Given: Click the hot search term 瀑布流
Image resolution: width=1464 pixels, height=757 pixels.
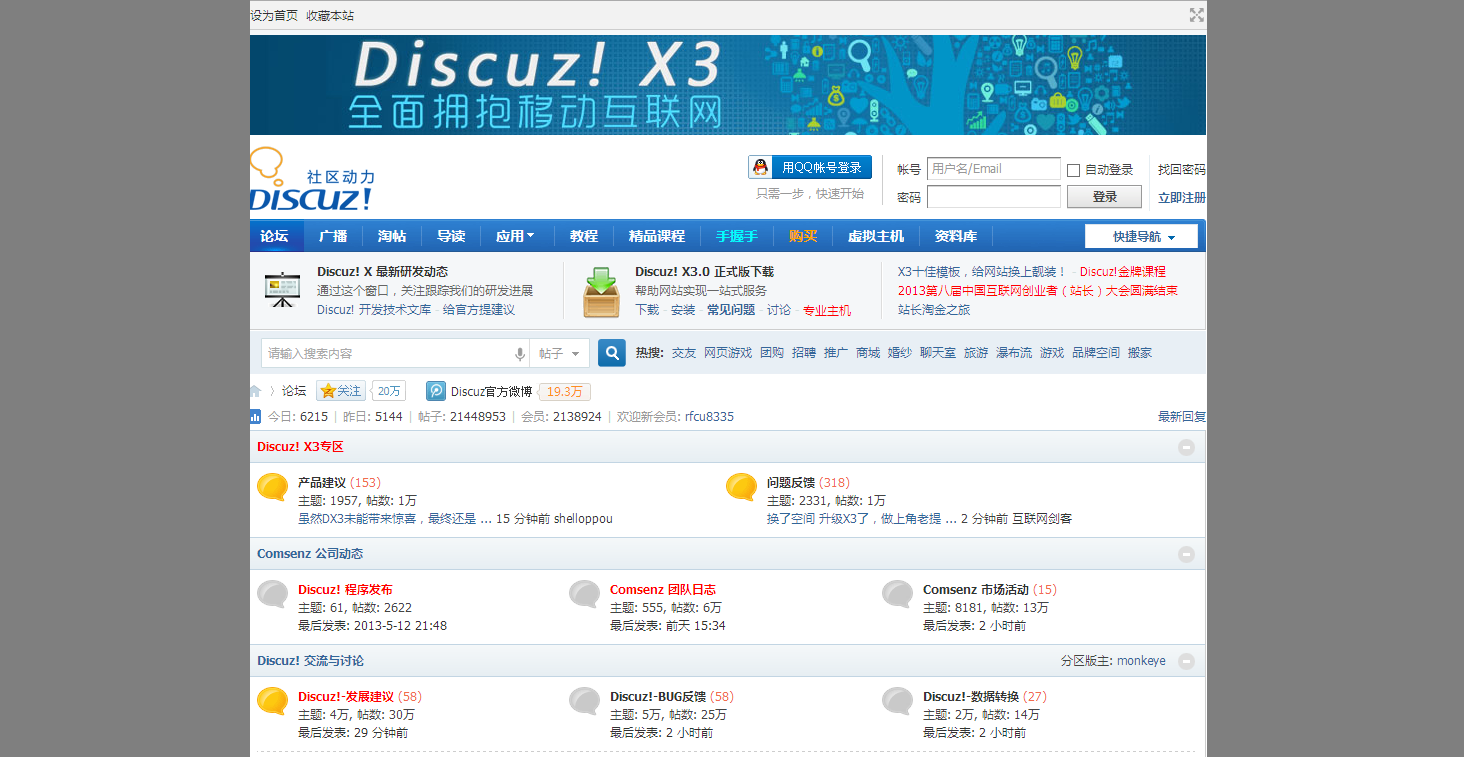Looking at the screenshot, I should pyautogui.click(x=1014, y=353).
